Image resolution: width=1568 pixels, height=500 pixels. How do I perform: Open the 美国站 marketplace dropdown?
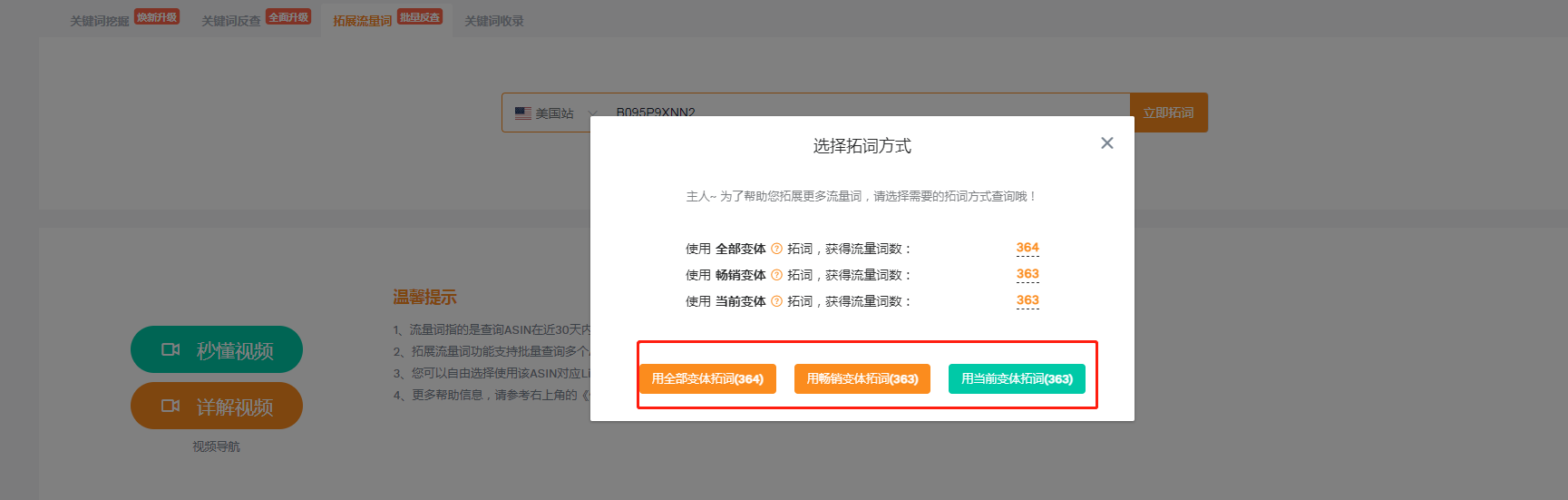coord(555,113)
